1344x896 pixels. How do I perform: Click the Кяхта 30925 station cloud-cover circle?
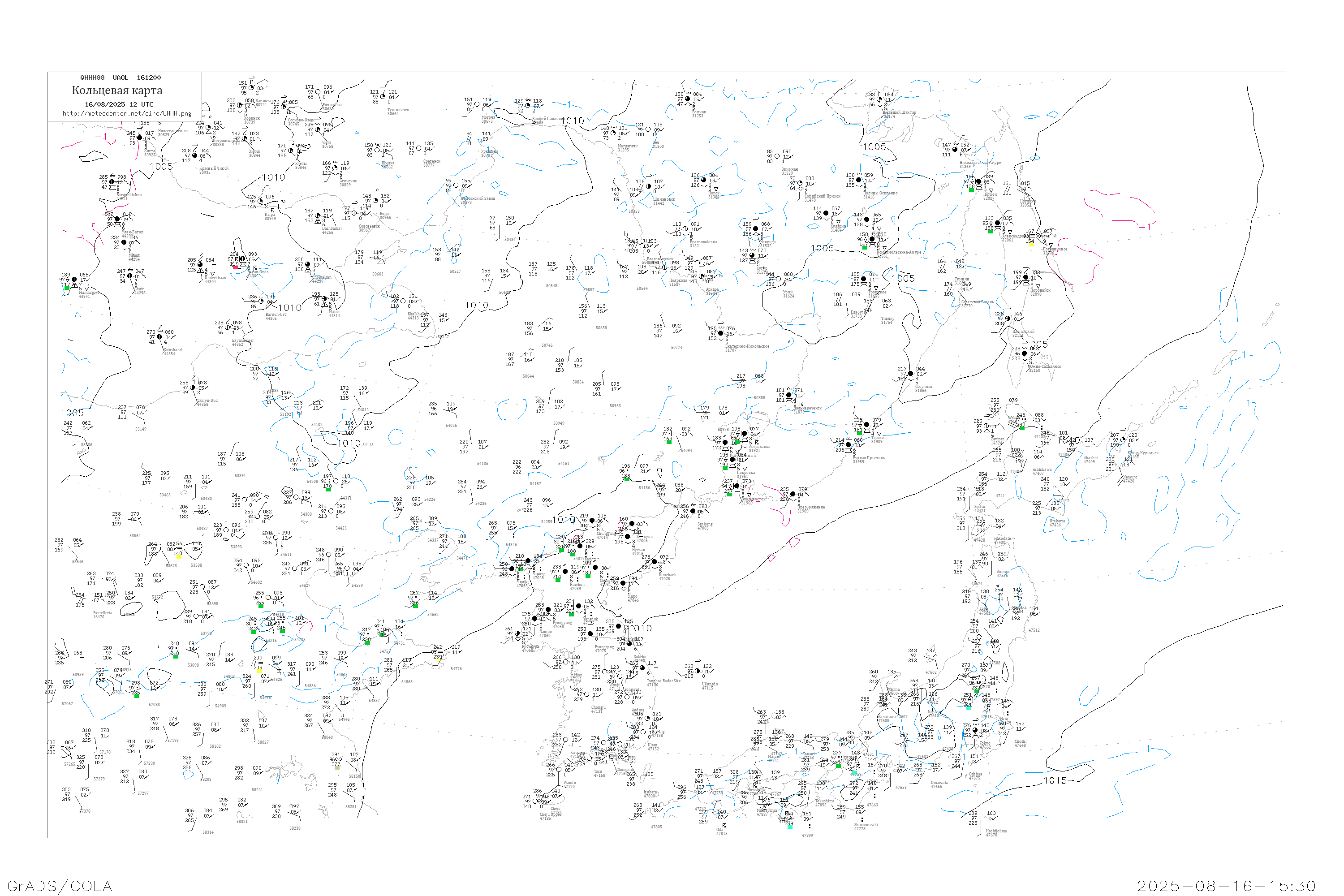pos(139,138)
